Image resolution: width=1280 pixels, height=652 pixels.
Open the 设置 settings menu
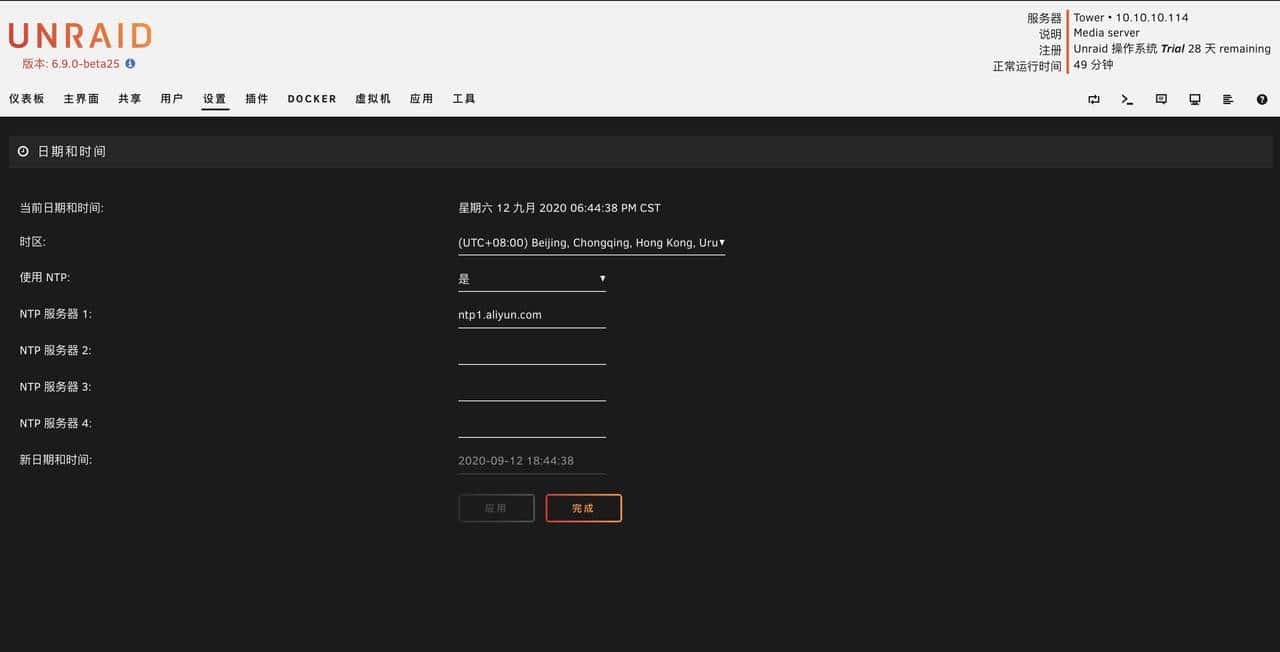click(x=215, y=99)
